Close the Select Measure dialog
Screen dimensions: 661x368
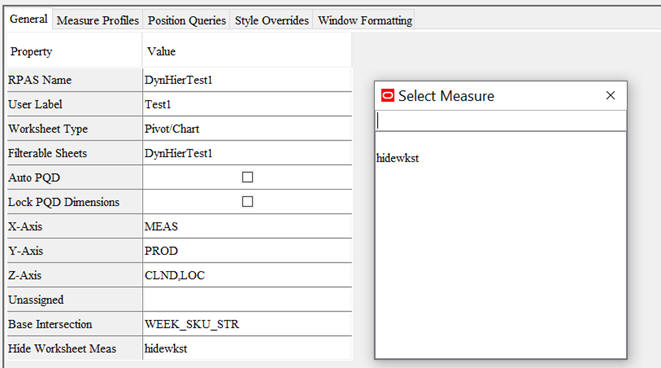click(610, 96)
